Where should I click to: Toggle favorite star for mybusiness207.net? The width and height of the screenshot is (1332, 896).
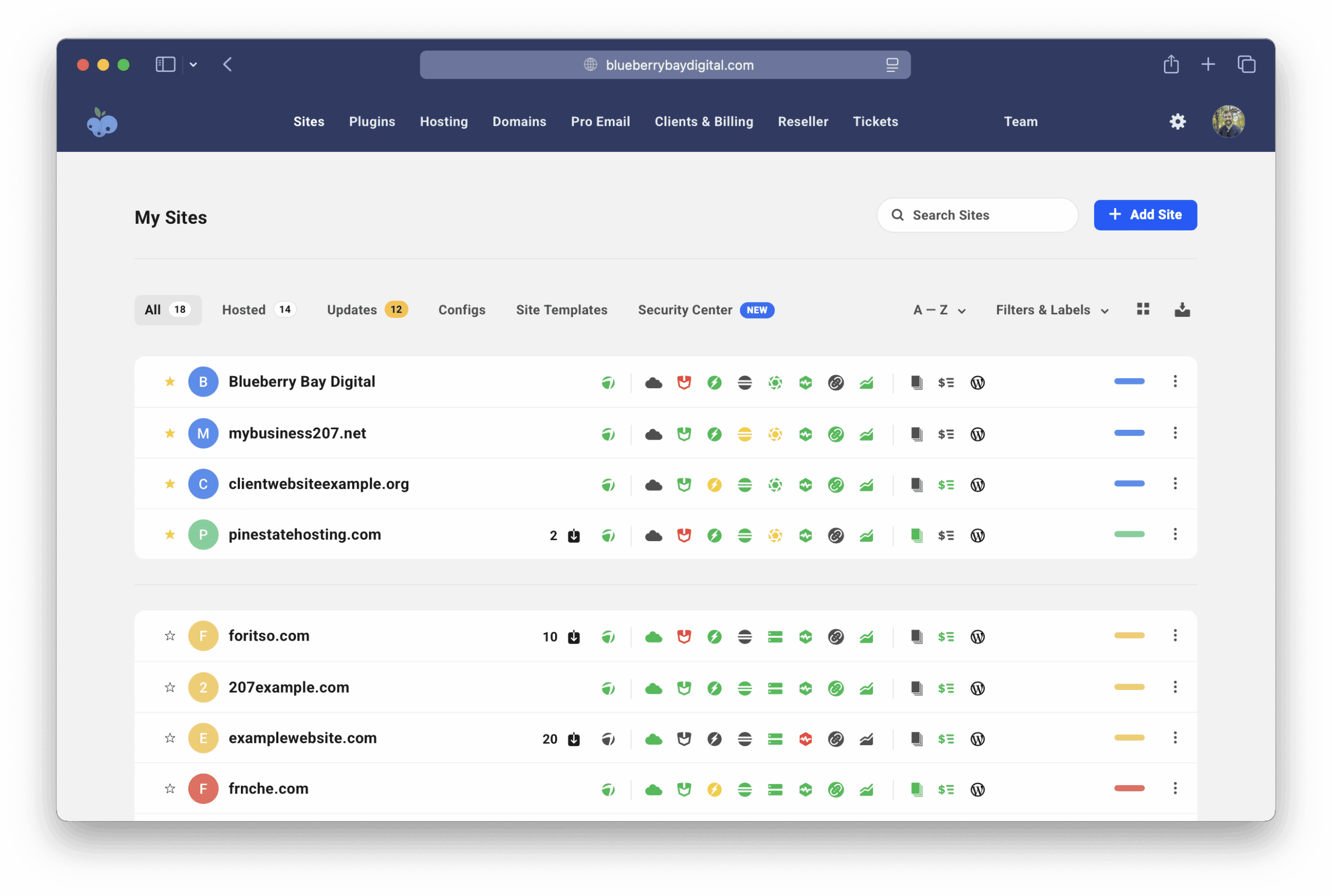point(170,432)
